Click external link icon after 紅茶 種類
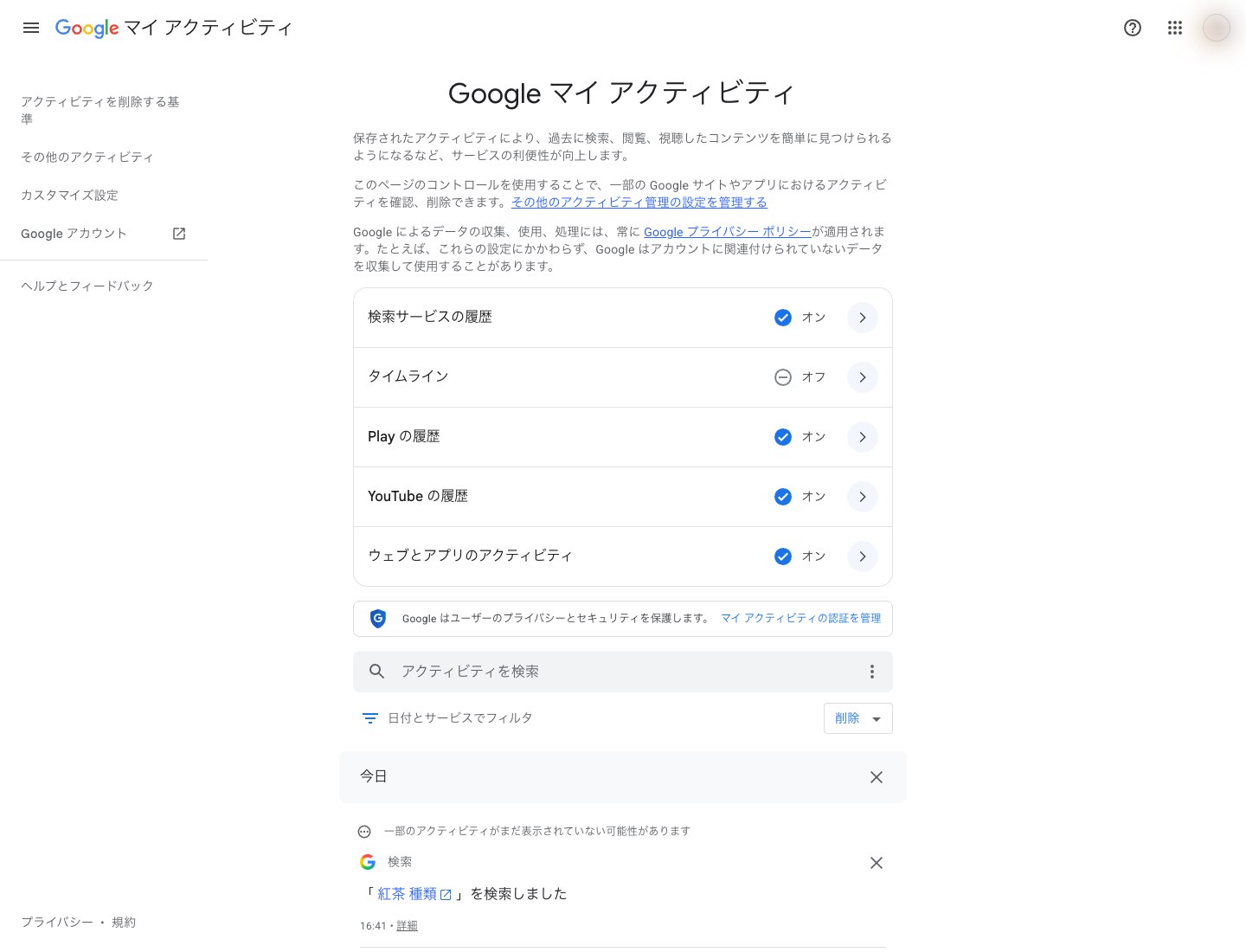The width and height of the screenshot is (1246, 952). (x=446, y=895)
